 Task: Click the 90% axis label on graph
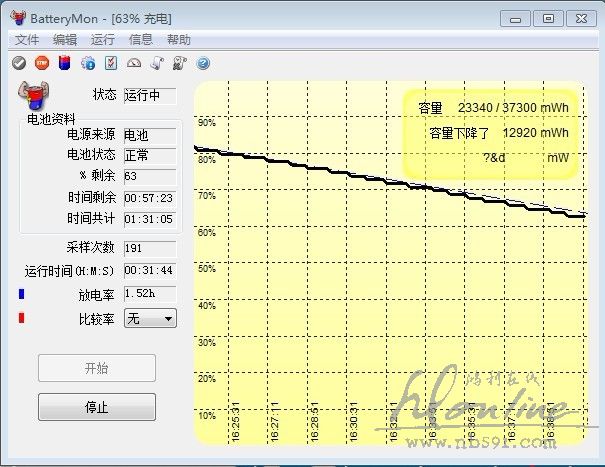[x=207, y=123]
